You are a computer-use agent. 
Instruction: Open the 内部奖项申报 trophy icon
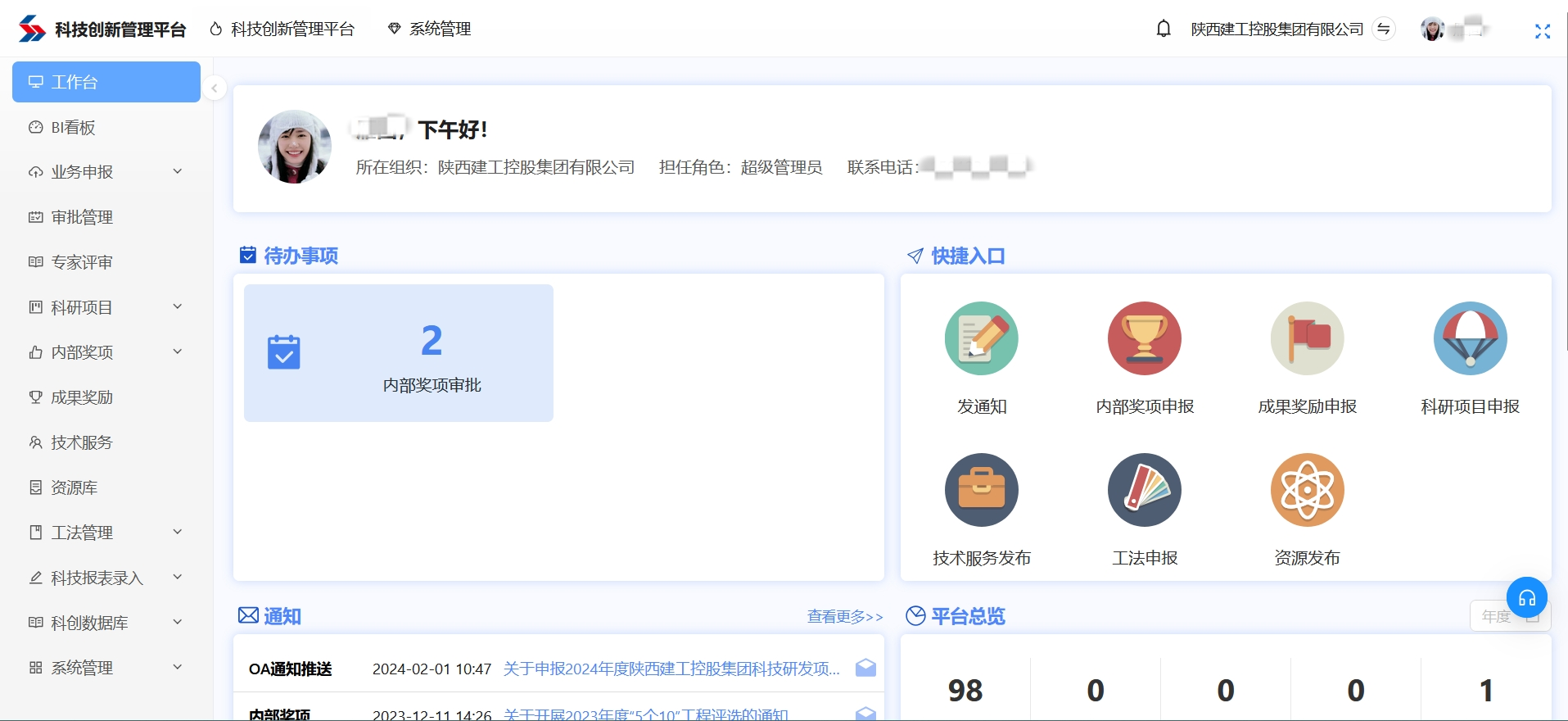tap(1144, 338)
